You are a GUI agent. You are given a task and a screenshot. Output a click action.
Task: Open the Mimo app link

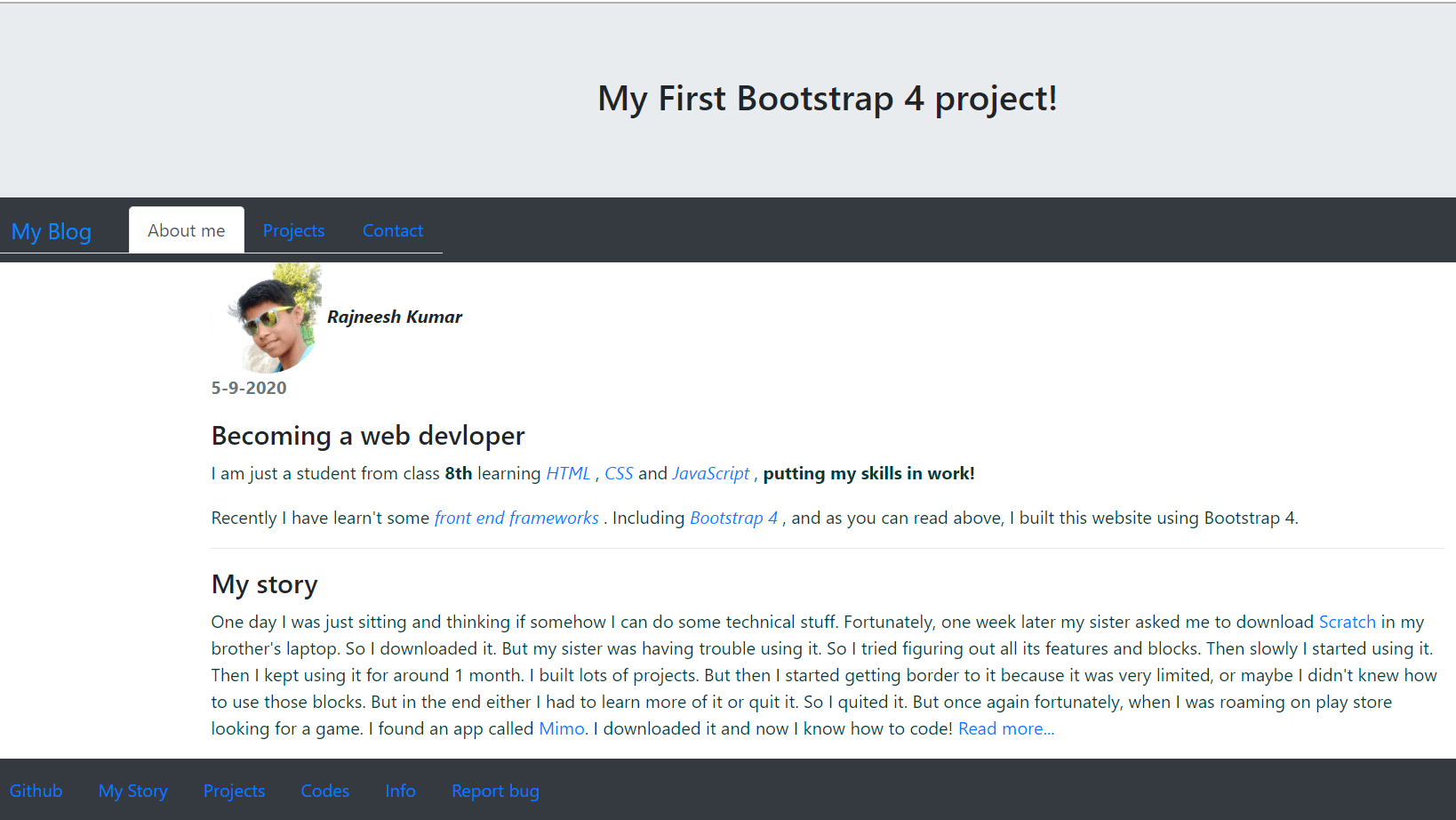pyautogui.click(x=562, y=729)
